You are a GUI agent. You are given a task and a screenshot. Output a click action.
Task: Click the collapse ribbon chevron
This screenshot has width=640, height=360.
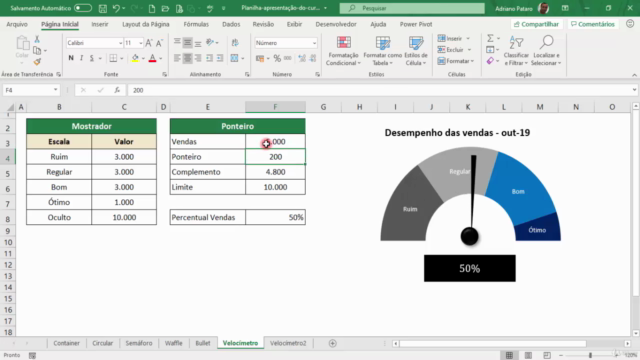point(634,75)
